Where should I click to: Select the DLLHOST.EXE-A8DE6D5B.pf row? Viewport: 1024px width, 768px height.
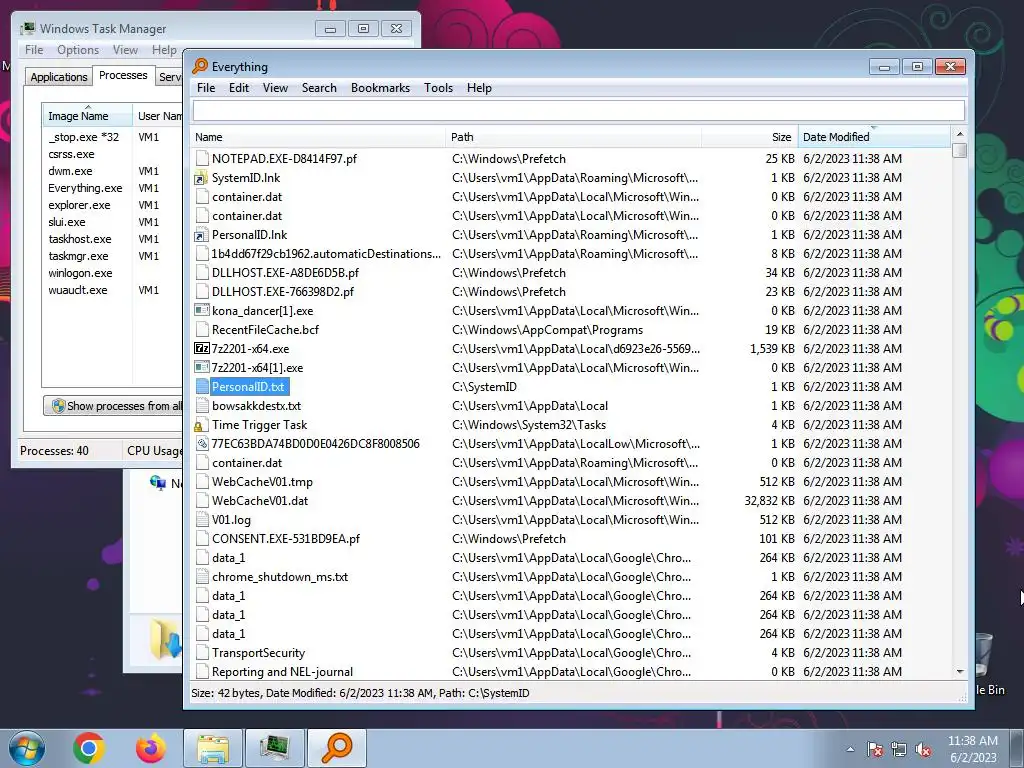click(x=571, y=273)
